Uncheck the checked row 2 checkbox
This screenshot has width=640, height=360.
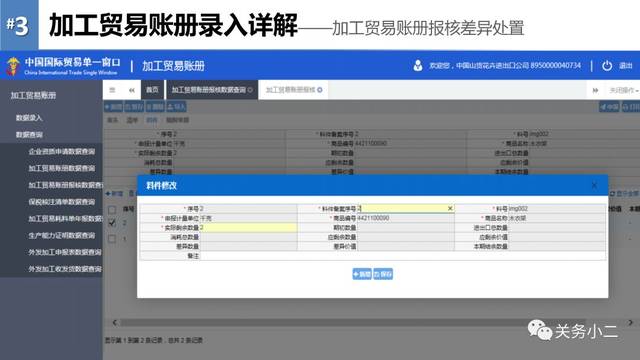[112, 223]
